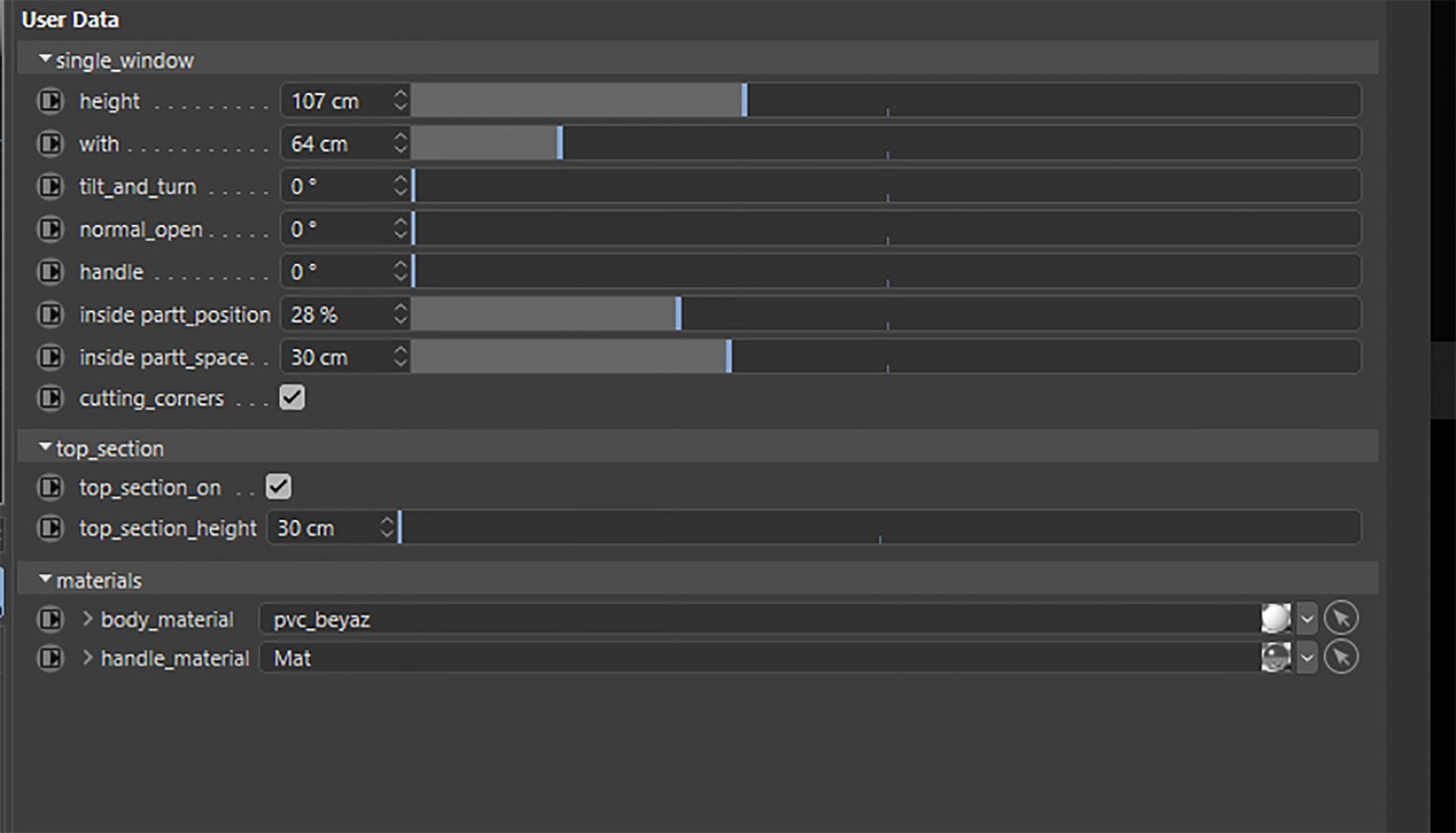The image size is (1456, 833).
Task: Collapse the single_window group
Action: [45, 59]
